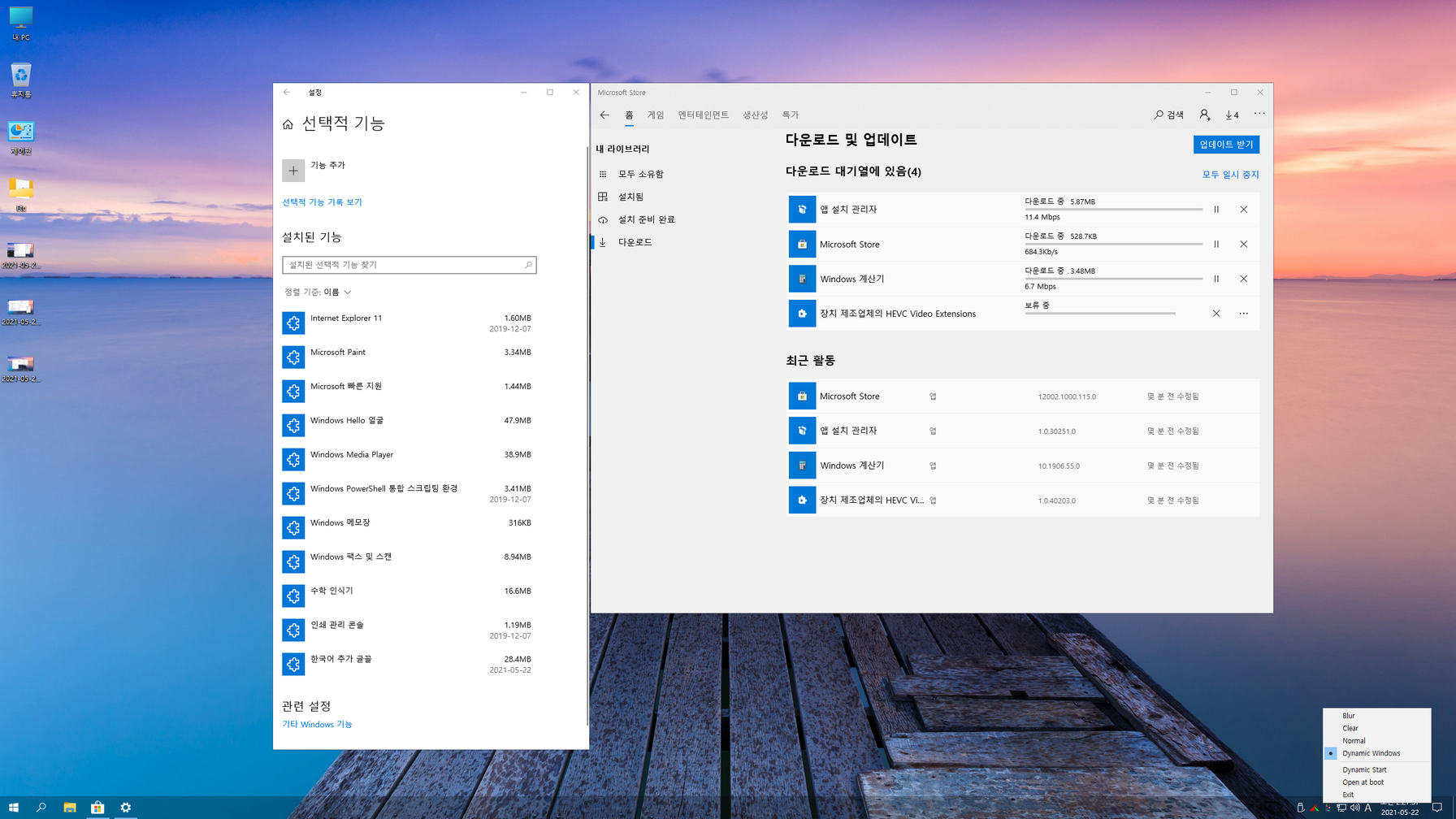Screen dimensions: 1456x819
Task: Select Microsoft Paint in installed features
Action: (x=409, y=357)
